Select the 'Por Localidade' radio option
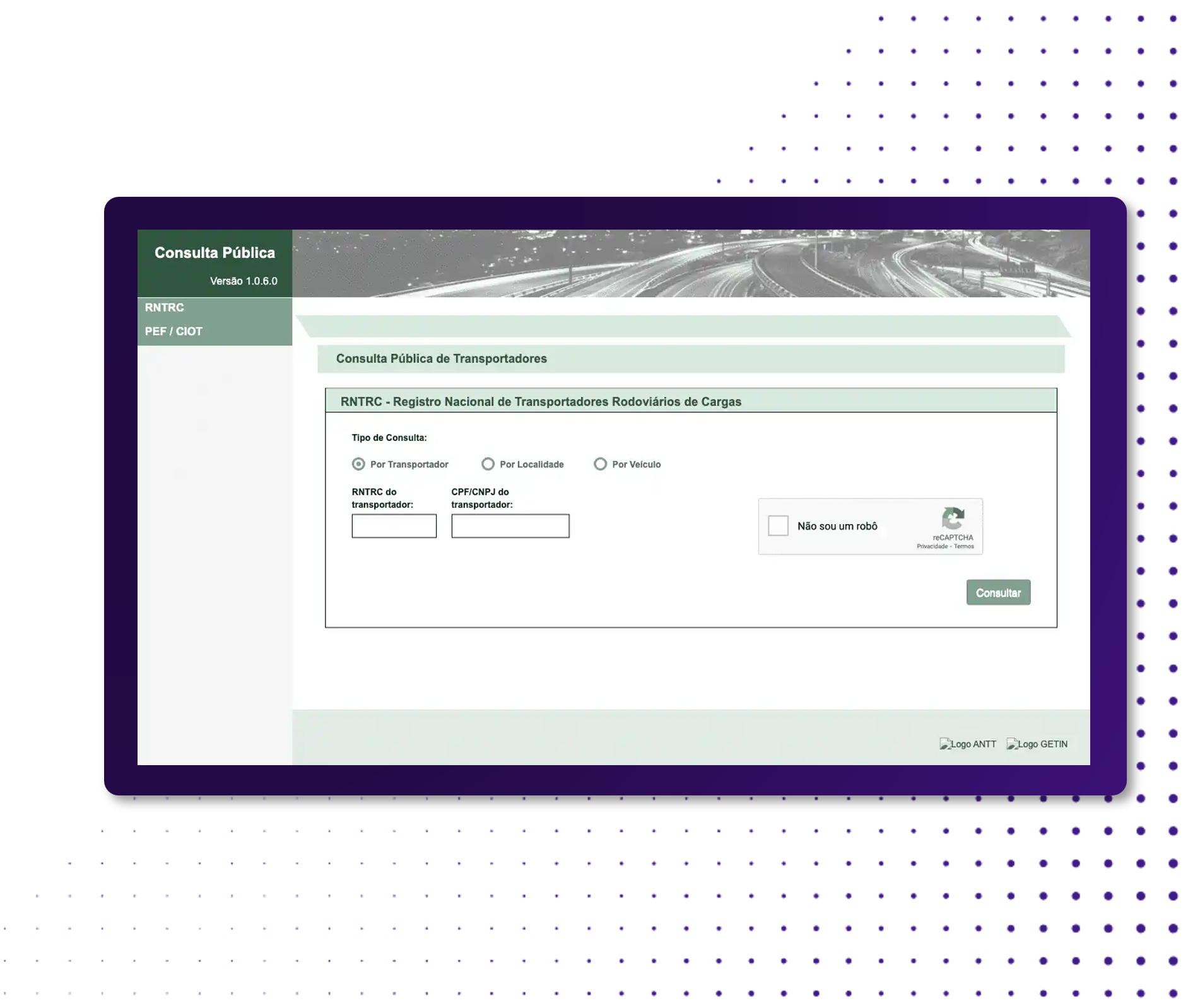 tap(488, 464)
